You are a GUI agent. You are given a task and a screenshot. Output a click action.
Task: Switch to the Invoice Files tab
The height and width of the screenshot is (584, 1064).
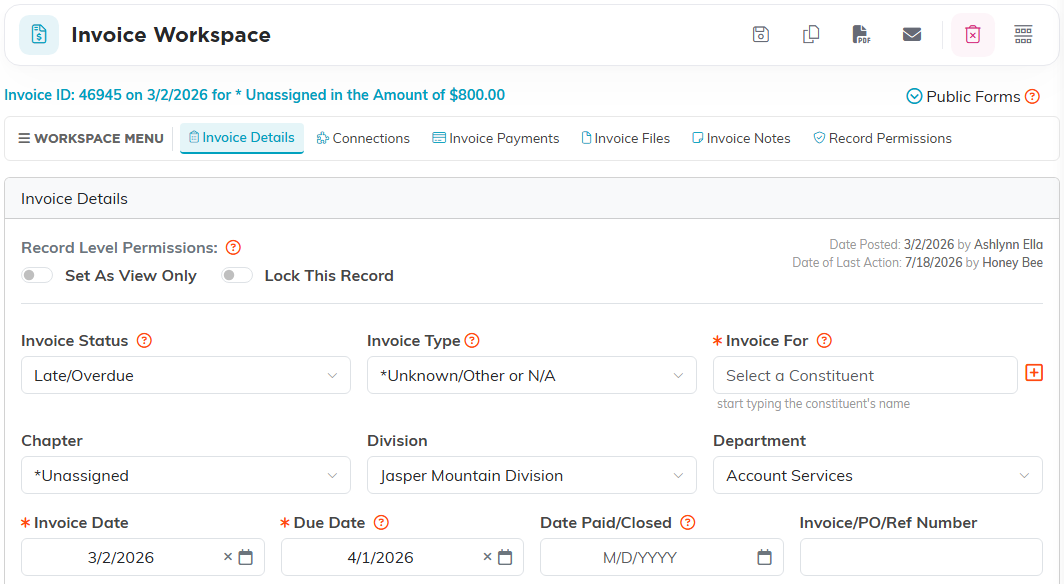(x=625, y=138)
